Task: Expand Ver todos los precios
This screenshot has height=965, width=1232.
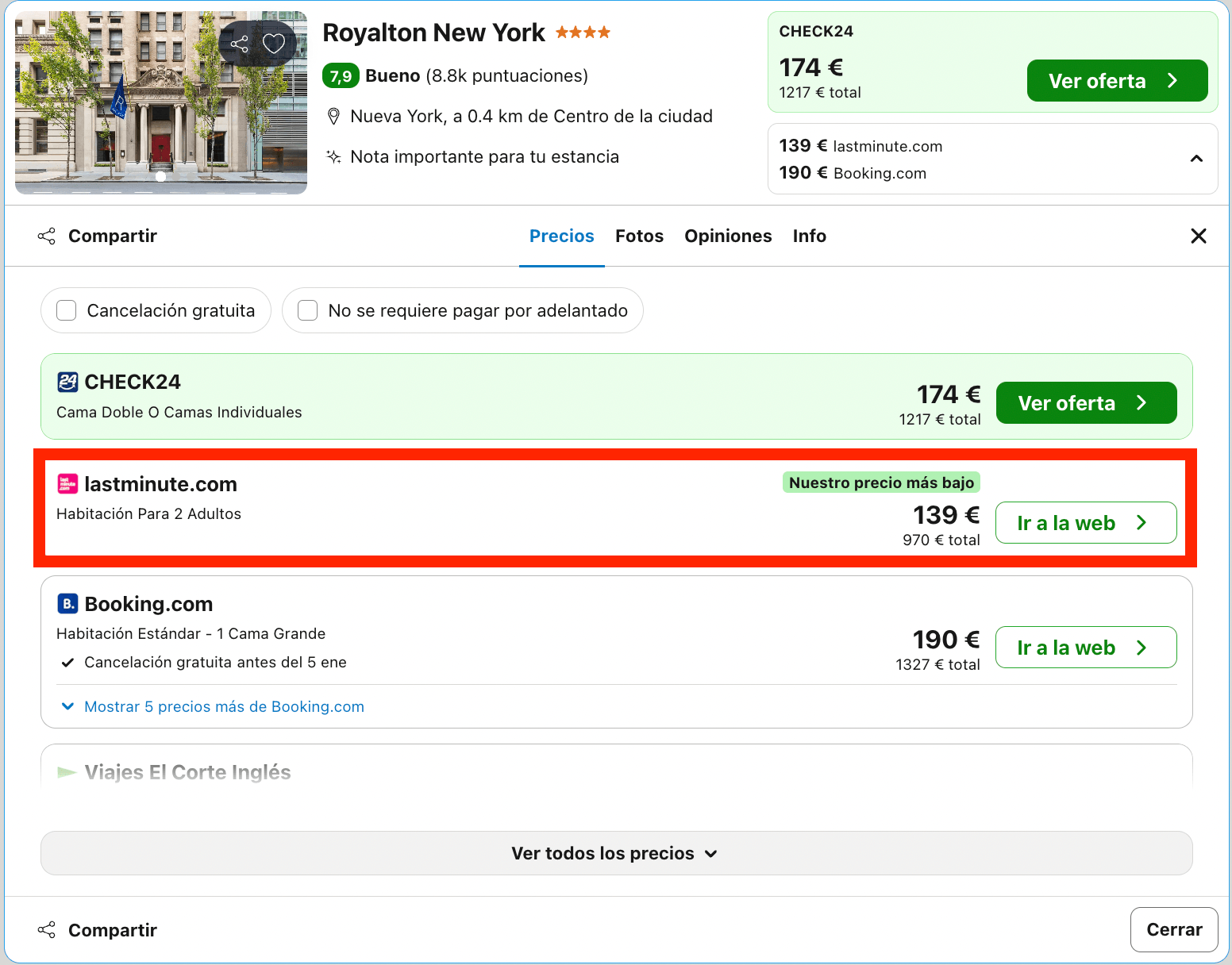Action: 616,853
